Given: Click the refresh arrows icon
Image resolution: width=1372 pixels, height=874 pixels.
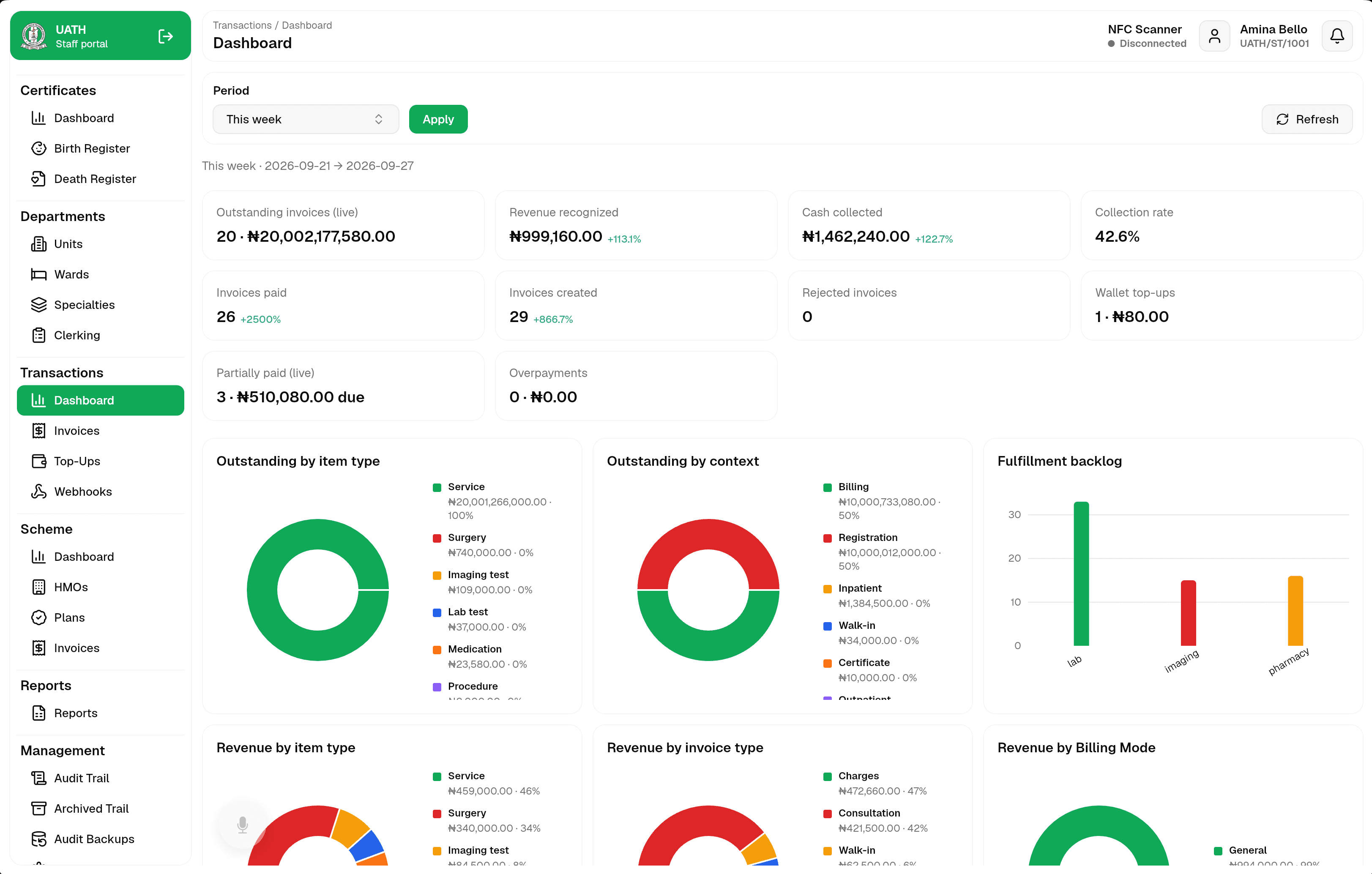Looking at the screenshot, I should [1282, 119].
